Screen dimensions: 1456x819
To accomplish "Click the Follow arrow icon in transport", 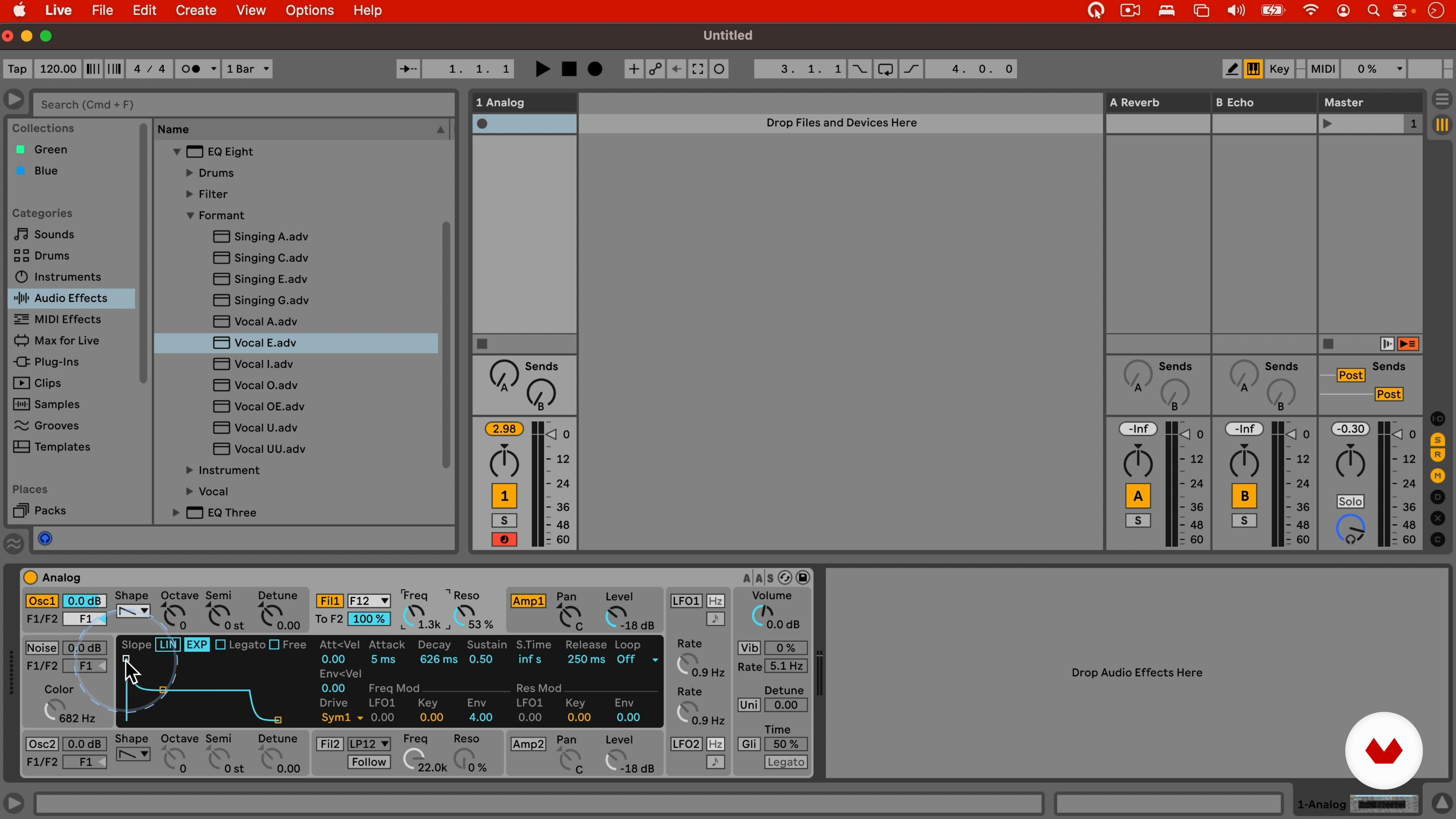I will [408, 69].
